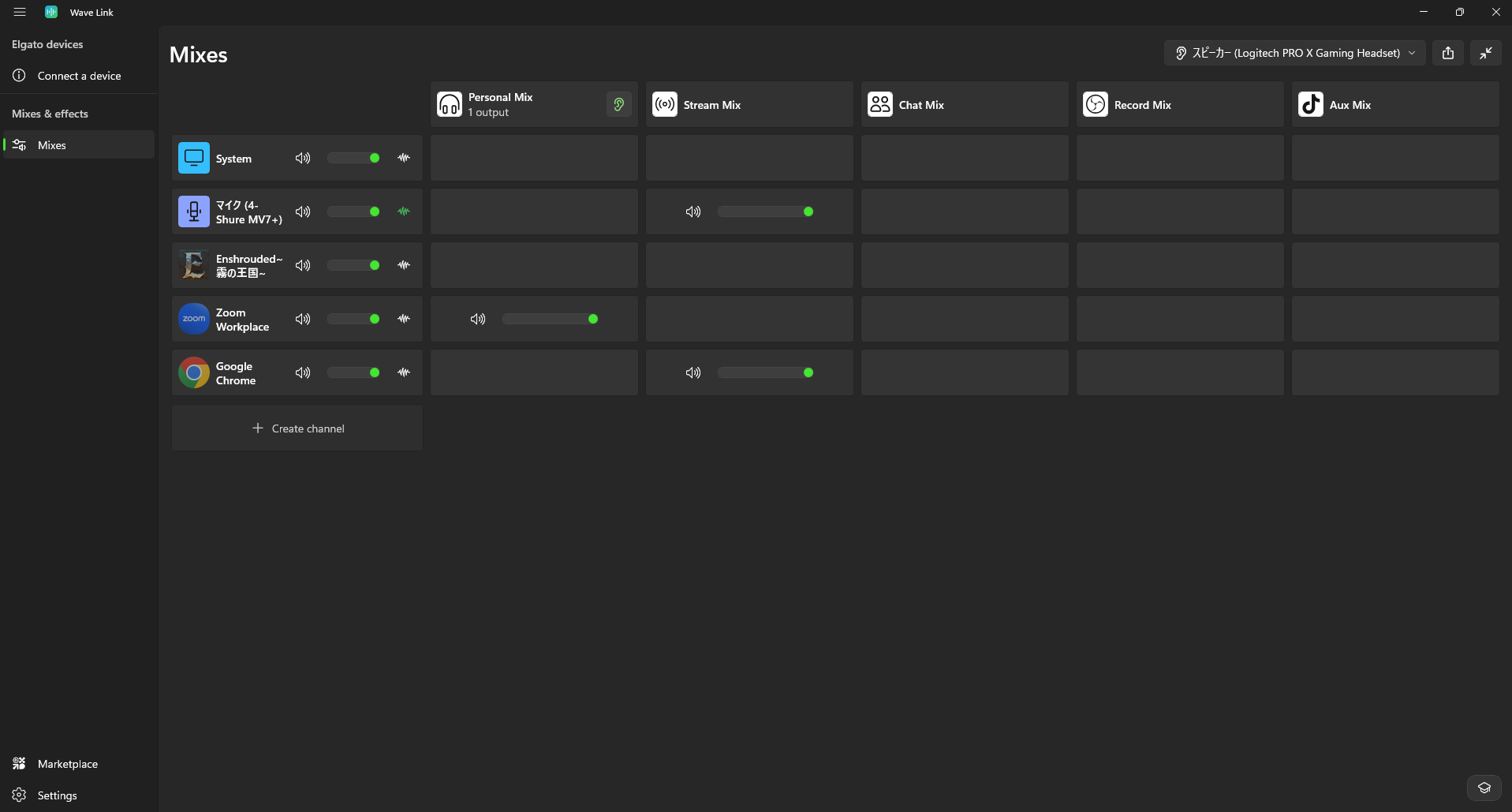Click the Google Chrome channel icon

[x=194, y=372]
